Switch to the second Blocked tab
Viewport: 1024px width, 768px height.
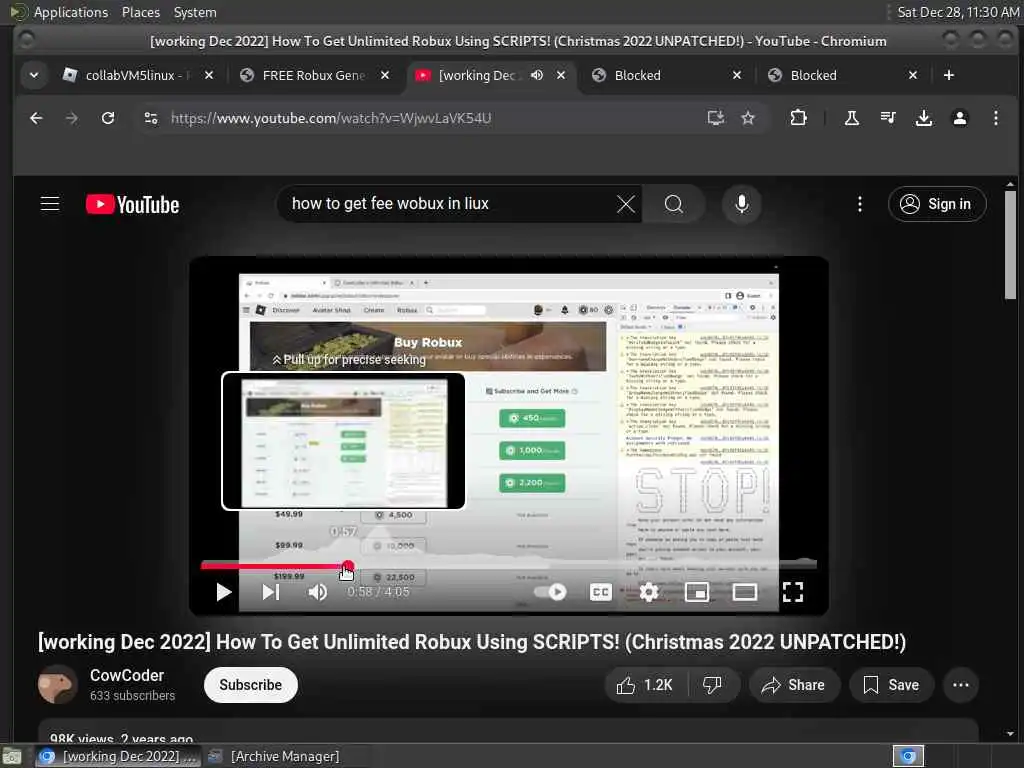click(843, 75)
